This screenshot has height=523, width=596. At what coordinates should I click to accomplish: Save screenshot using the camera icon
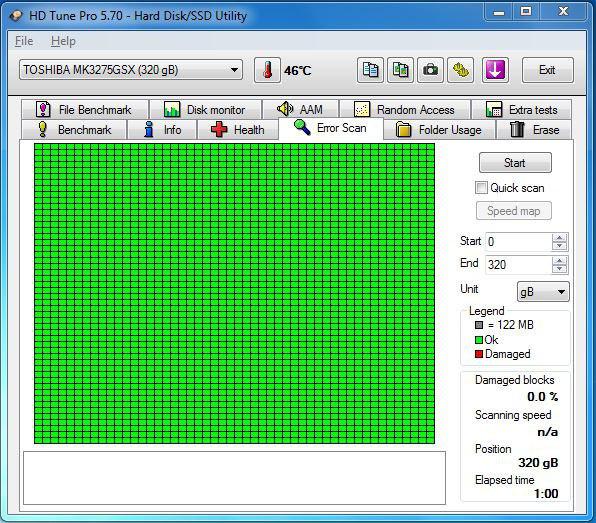tap(430, 70)
